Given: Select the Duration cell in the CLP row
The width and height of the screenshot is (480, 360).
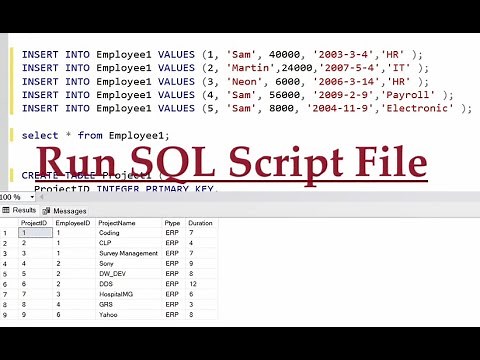Looking at the screenshot, I should click(x=201, y=243).
